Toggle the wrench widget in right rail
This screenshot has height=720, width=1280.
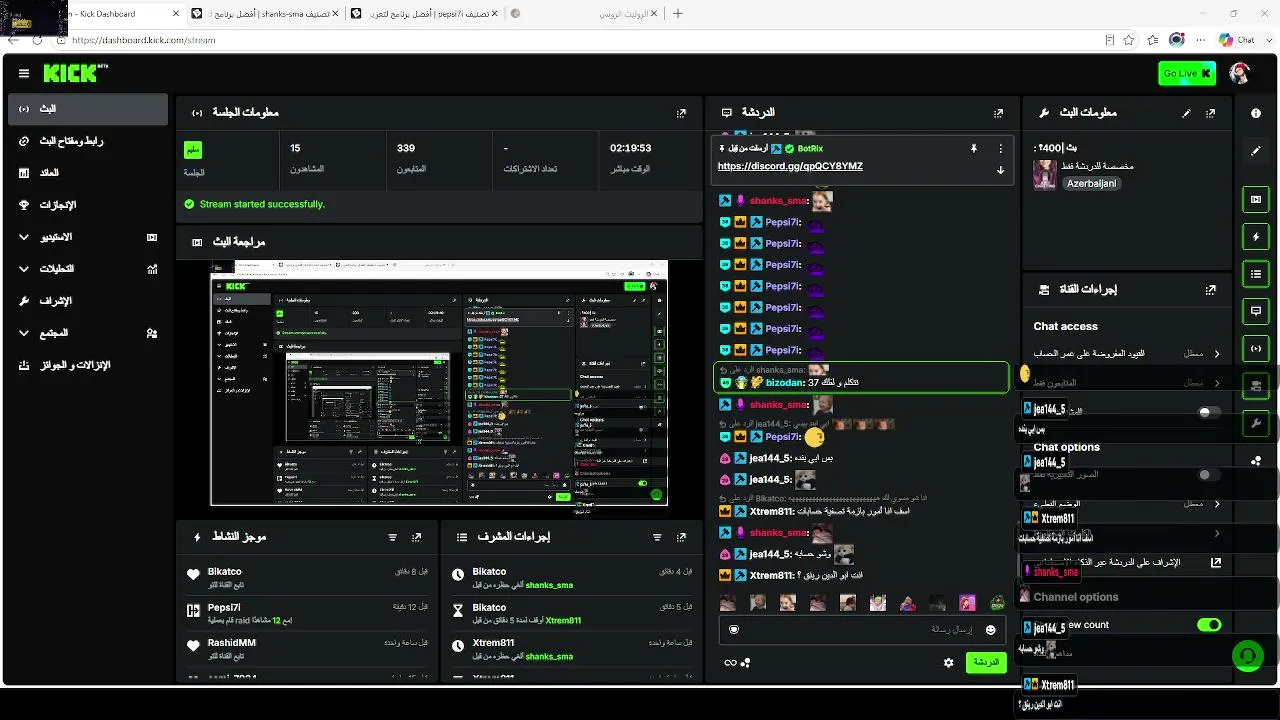(x=1256, y=423)
